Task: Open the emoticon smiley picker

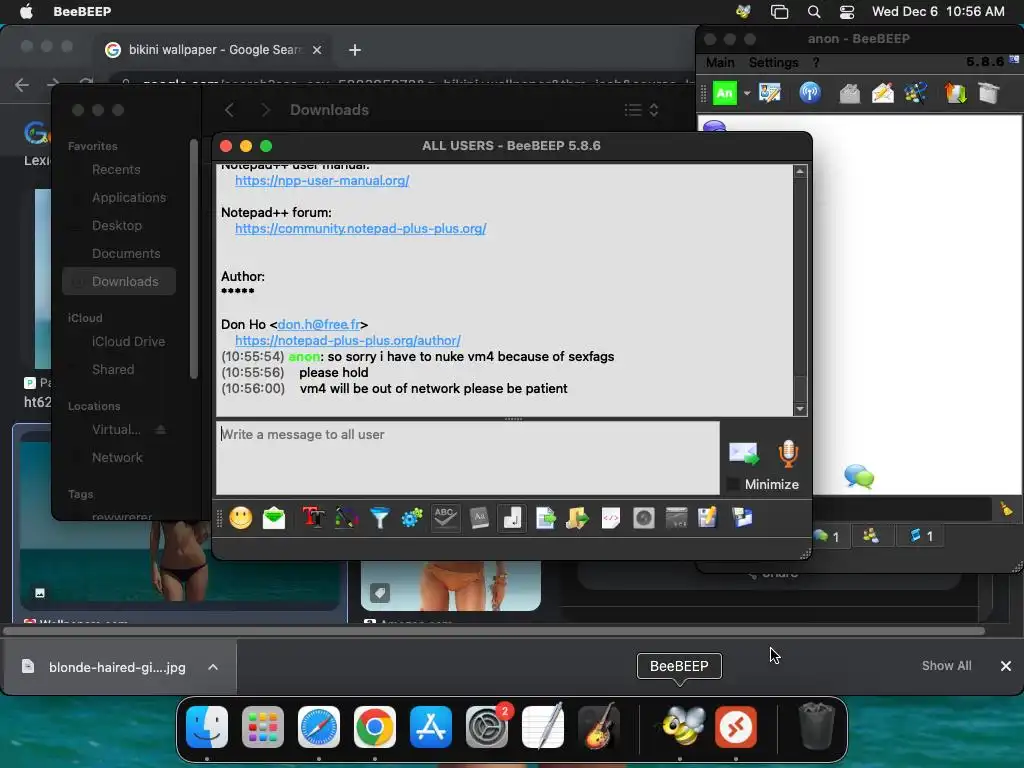Action: click(240, 519)
